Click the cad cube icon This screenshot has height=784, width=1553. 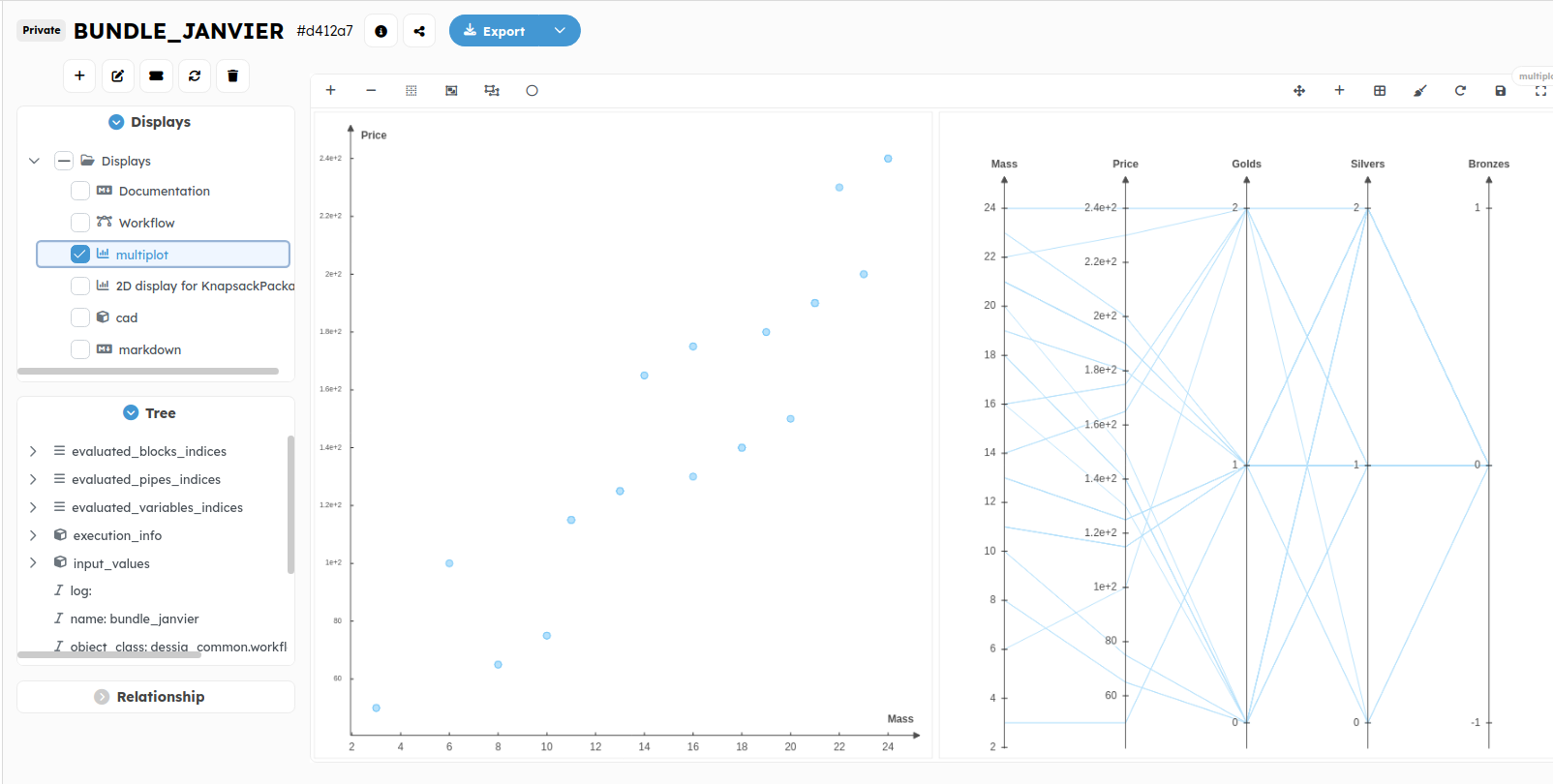[103, 317]
